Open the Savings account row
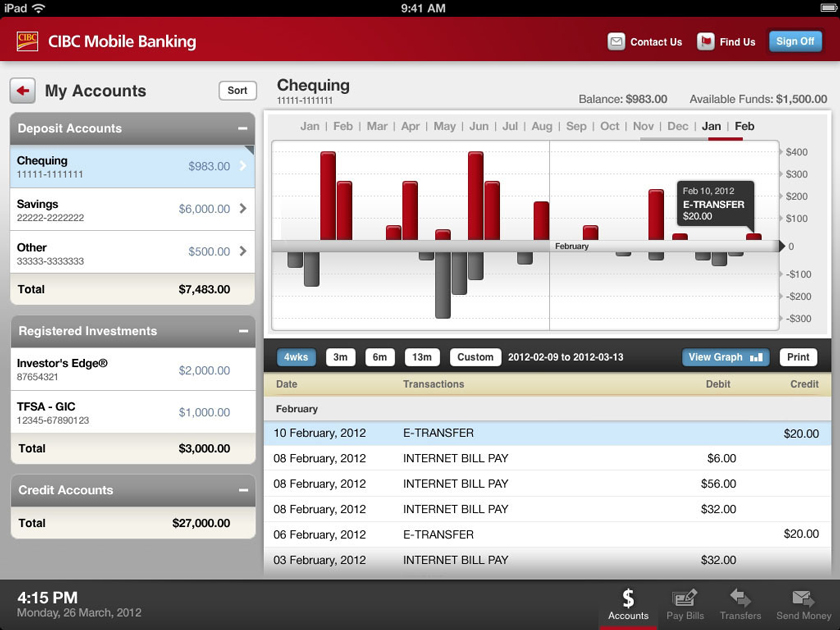Image resolution: width=840 pixels, height=630 pixels. (x=132, y=209)
